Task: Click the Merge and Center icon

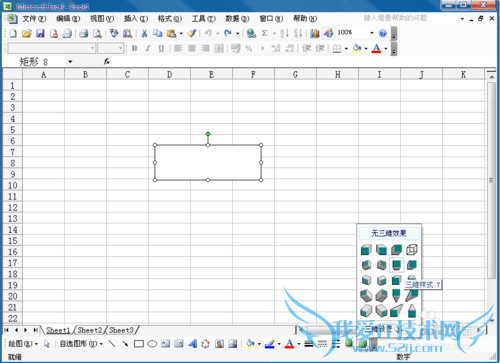Action: 219,48
